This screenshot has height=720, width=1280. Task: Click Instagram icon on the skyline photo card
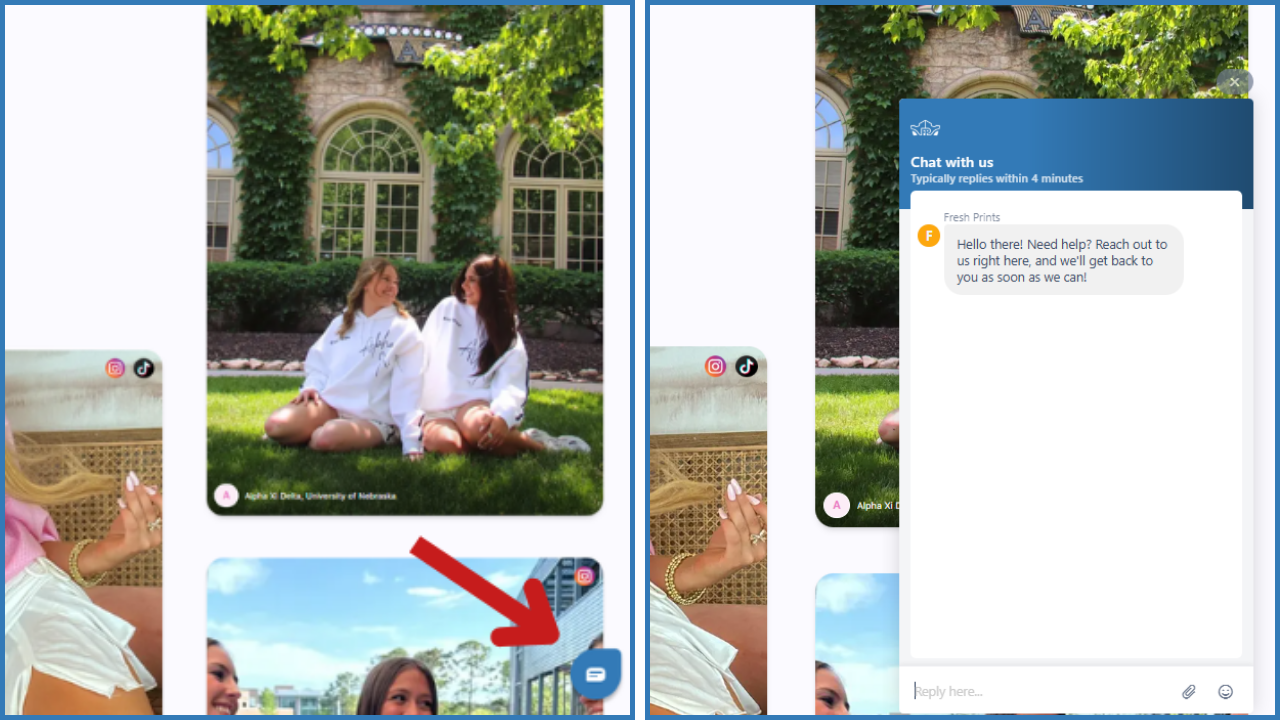(584, 576)
